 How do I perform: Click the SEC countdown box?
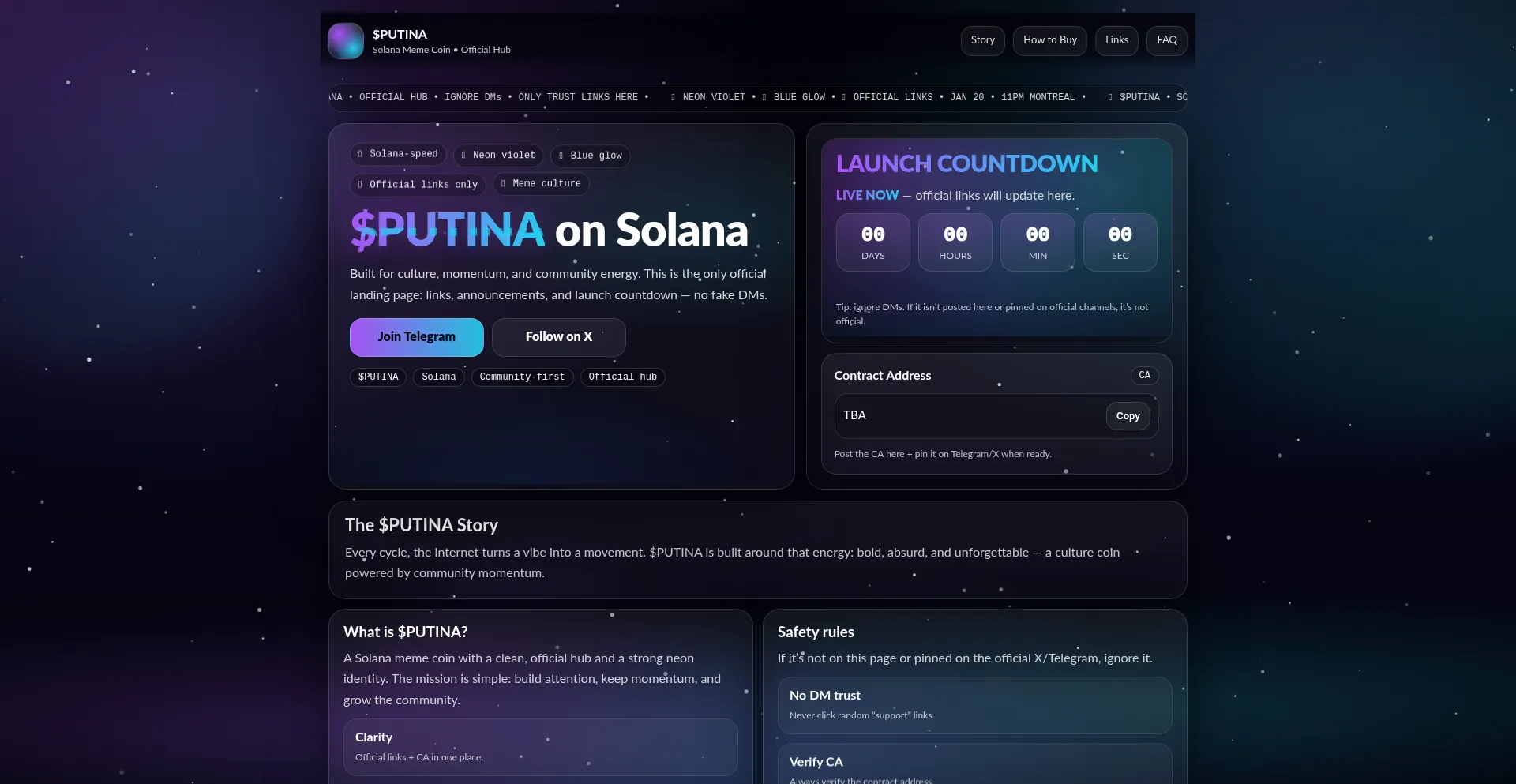tap(1120, 242)
